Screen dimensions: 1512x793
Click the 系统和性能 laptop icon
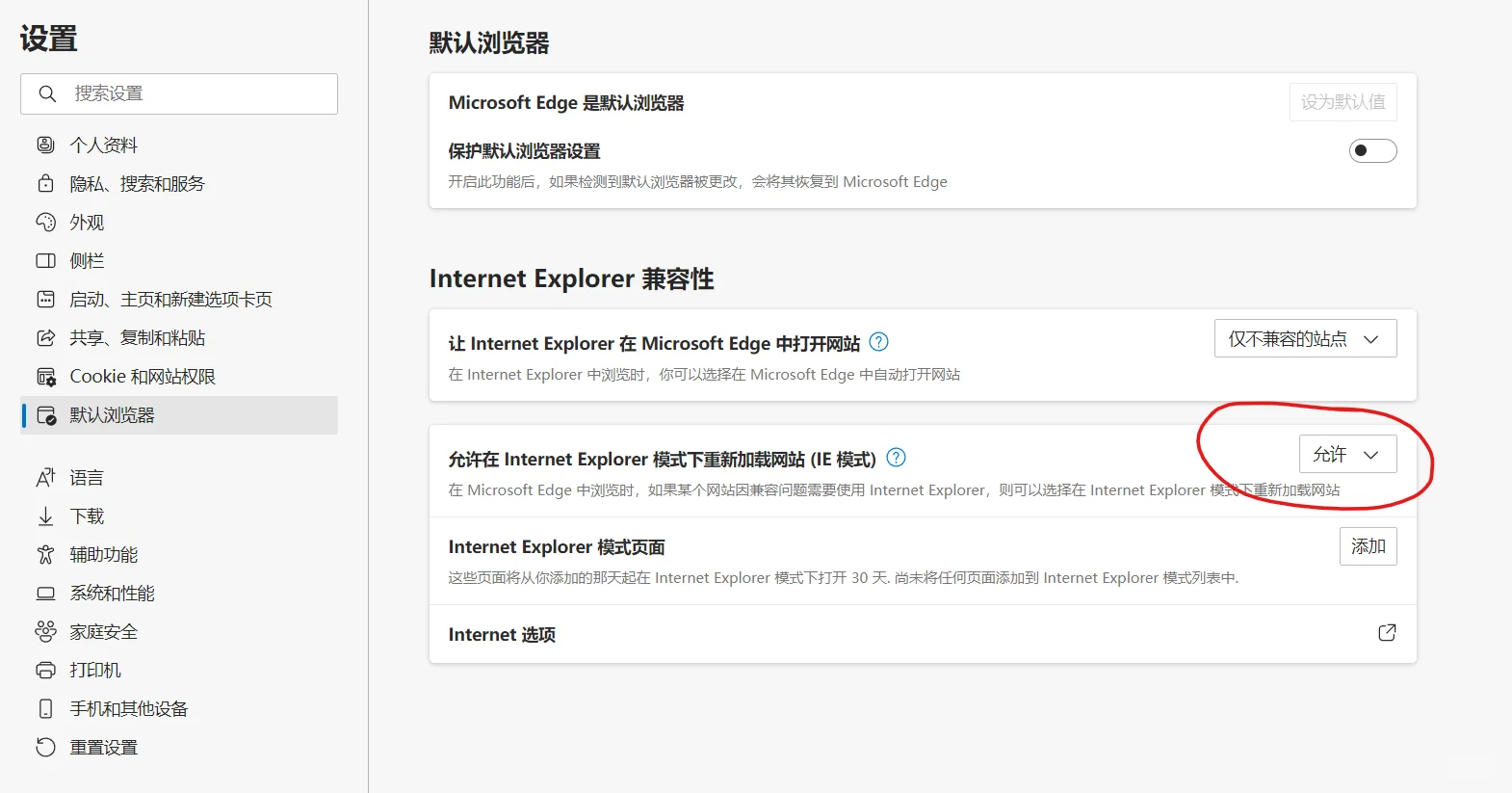point(45,593)
